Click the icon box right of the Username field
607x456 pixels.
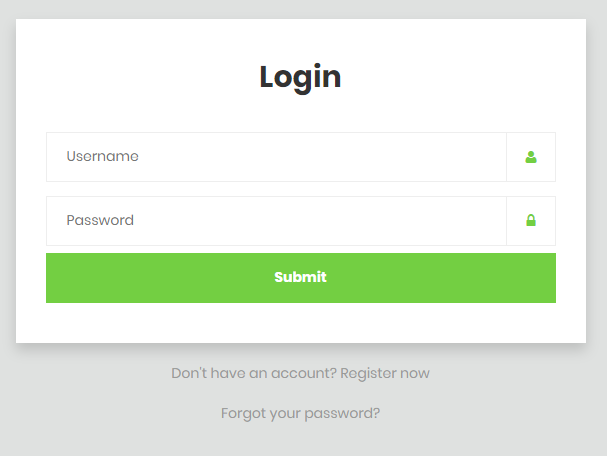[531, 157]
